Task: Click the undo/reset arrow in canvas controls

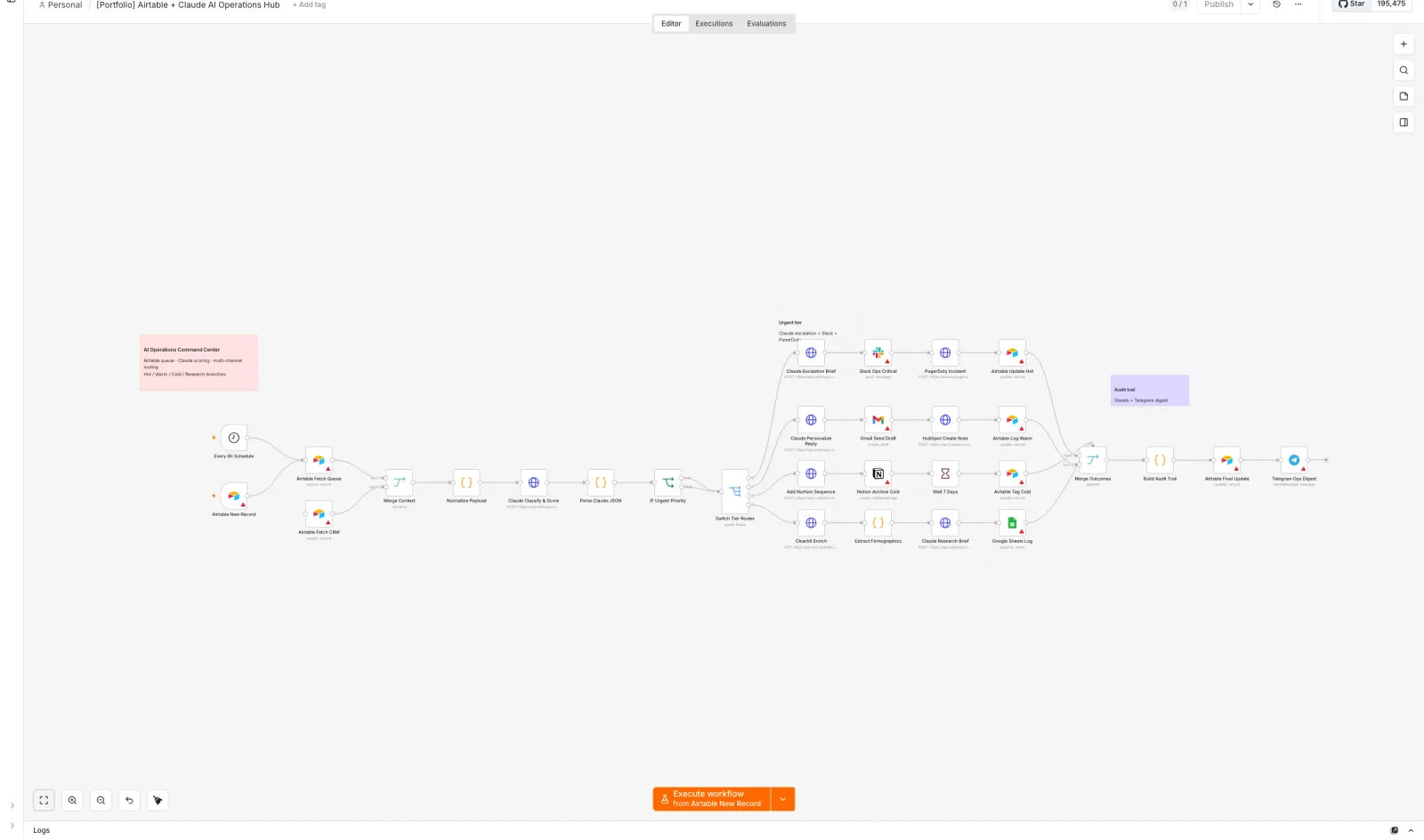Action: click(x=129, y=800)
